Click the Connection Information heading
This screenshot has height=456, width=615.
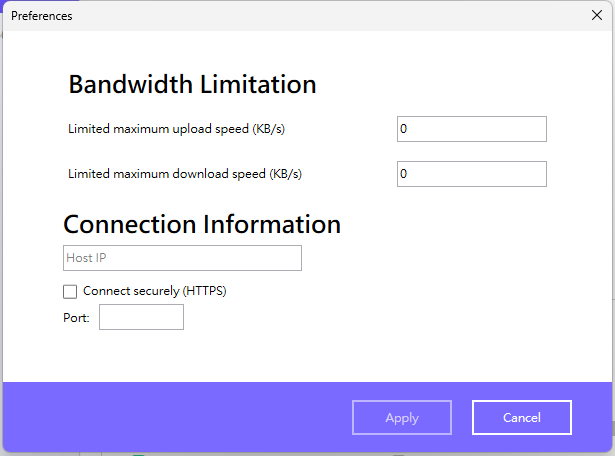(x=202, y=224)
